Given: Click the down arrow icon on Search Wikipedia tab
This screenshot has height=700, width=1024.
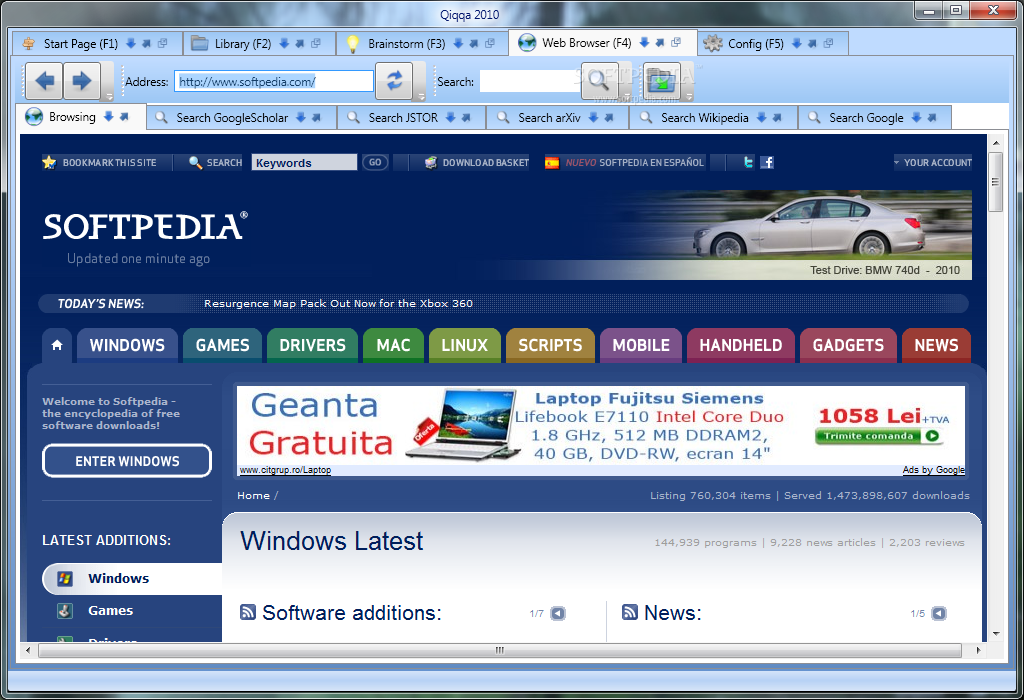Looking at the screenshot, I should tap(761, 118).
